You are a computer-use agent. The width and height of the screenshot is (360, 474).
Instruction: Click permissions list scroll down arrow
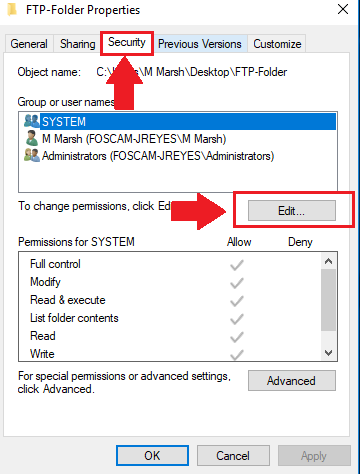pyautogui.click(x=328, y=353)
